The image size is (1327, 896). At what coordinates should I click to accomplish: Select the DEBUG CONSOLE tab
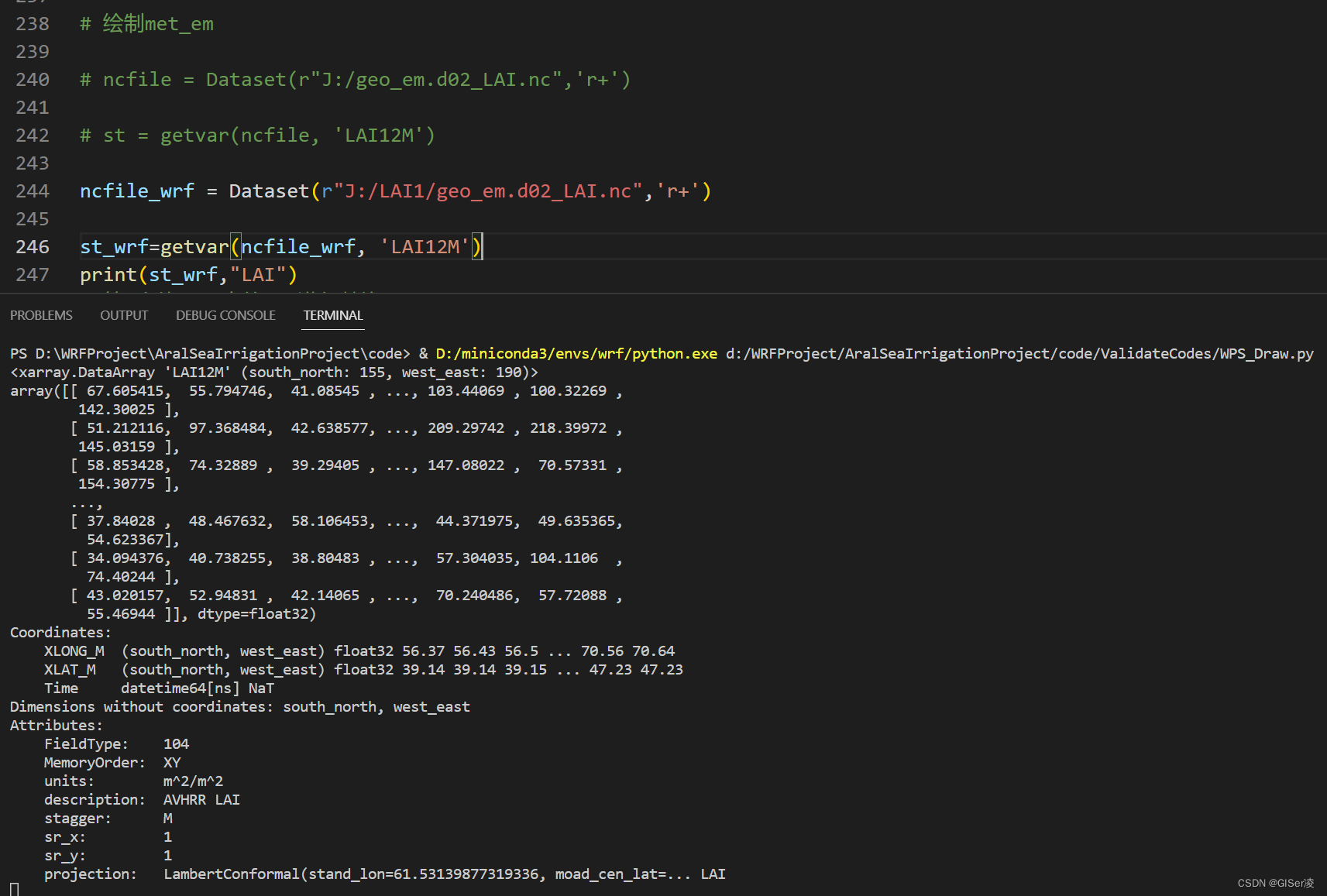pyautogui.click(x=225, y=315)
